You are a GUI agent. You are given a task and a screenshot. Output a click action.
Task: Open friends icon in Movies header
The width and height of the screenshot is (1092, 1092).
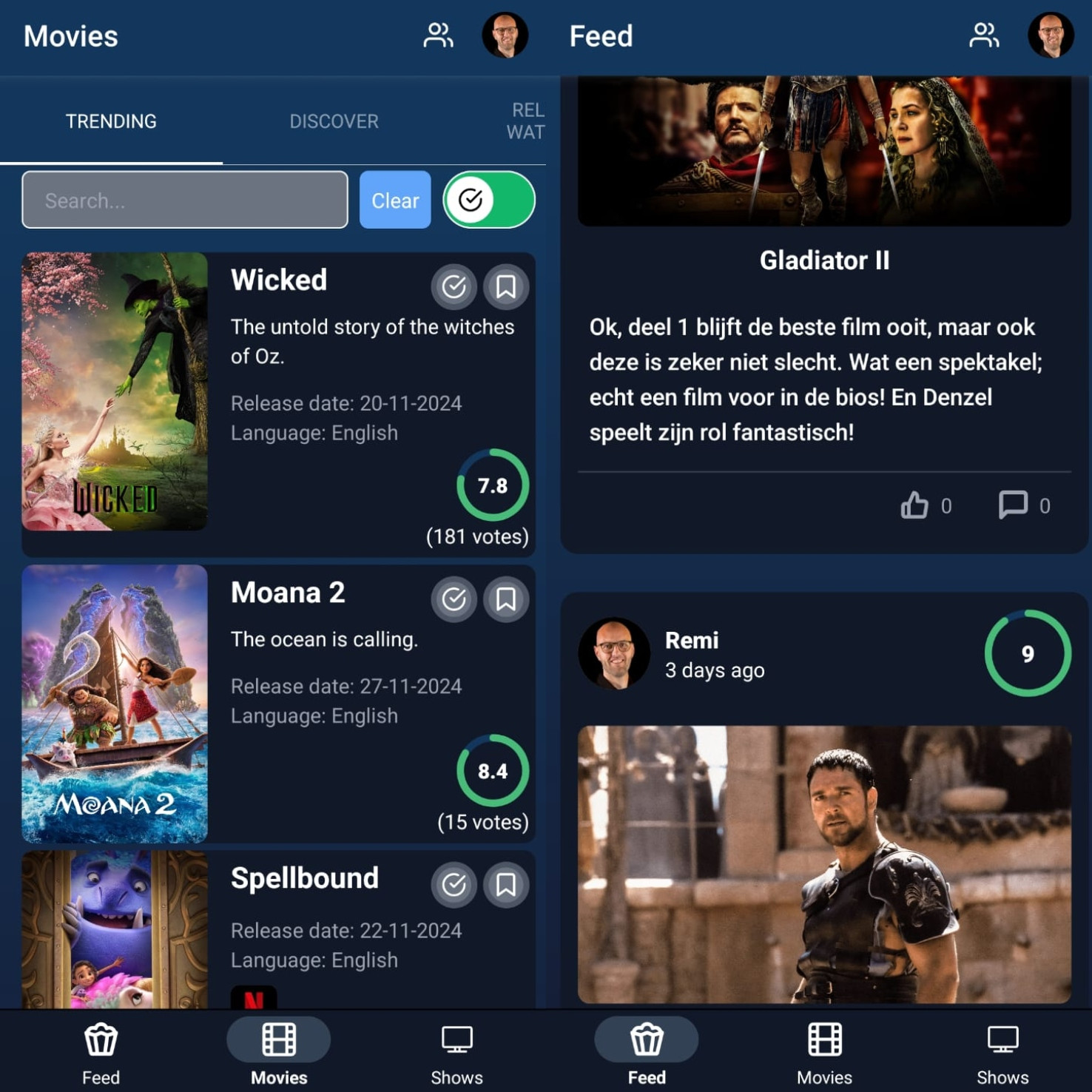(x=438, y=36)
